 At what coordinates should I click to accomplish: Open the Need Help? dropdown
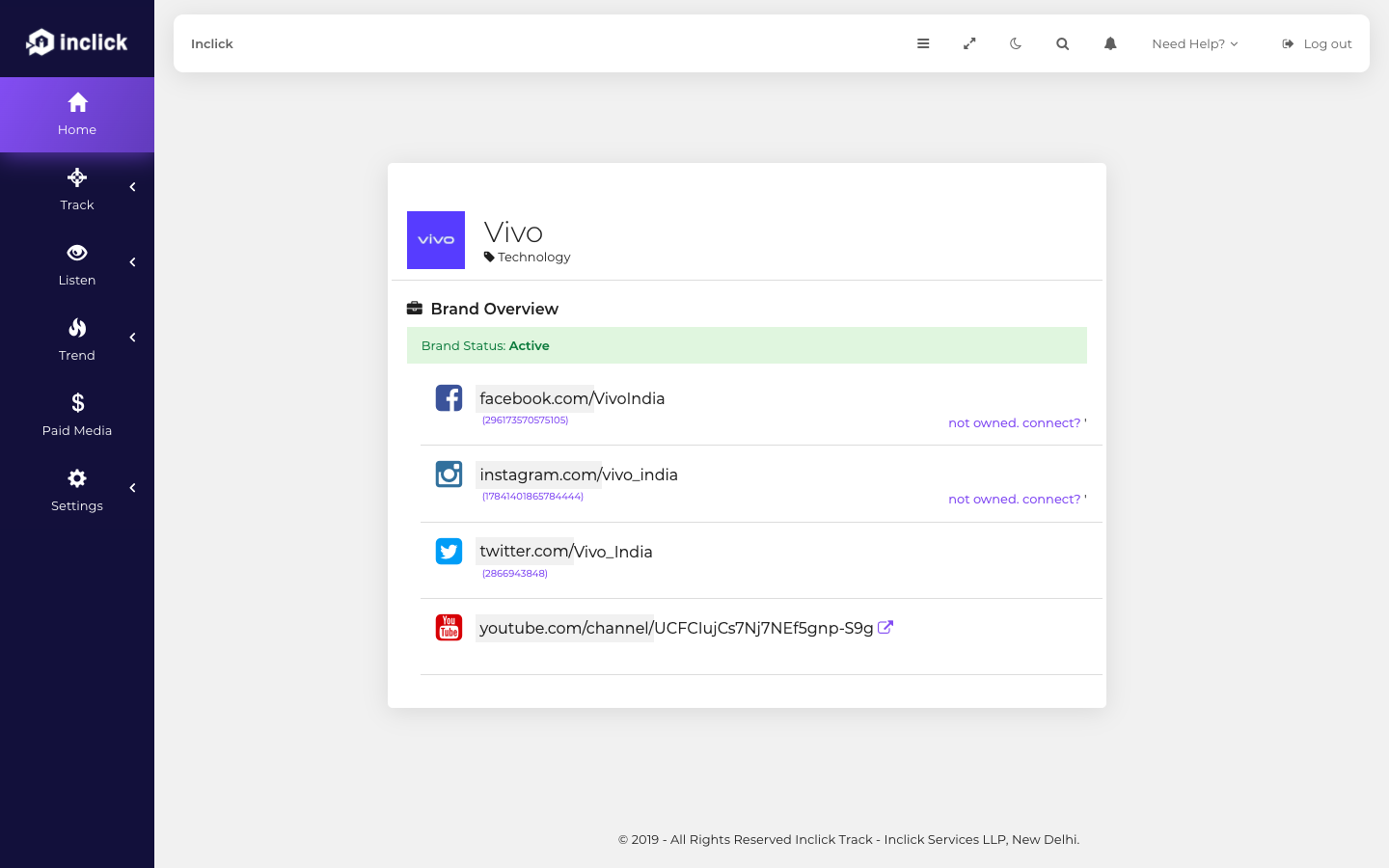point(1194,43)
